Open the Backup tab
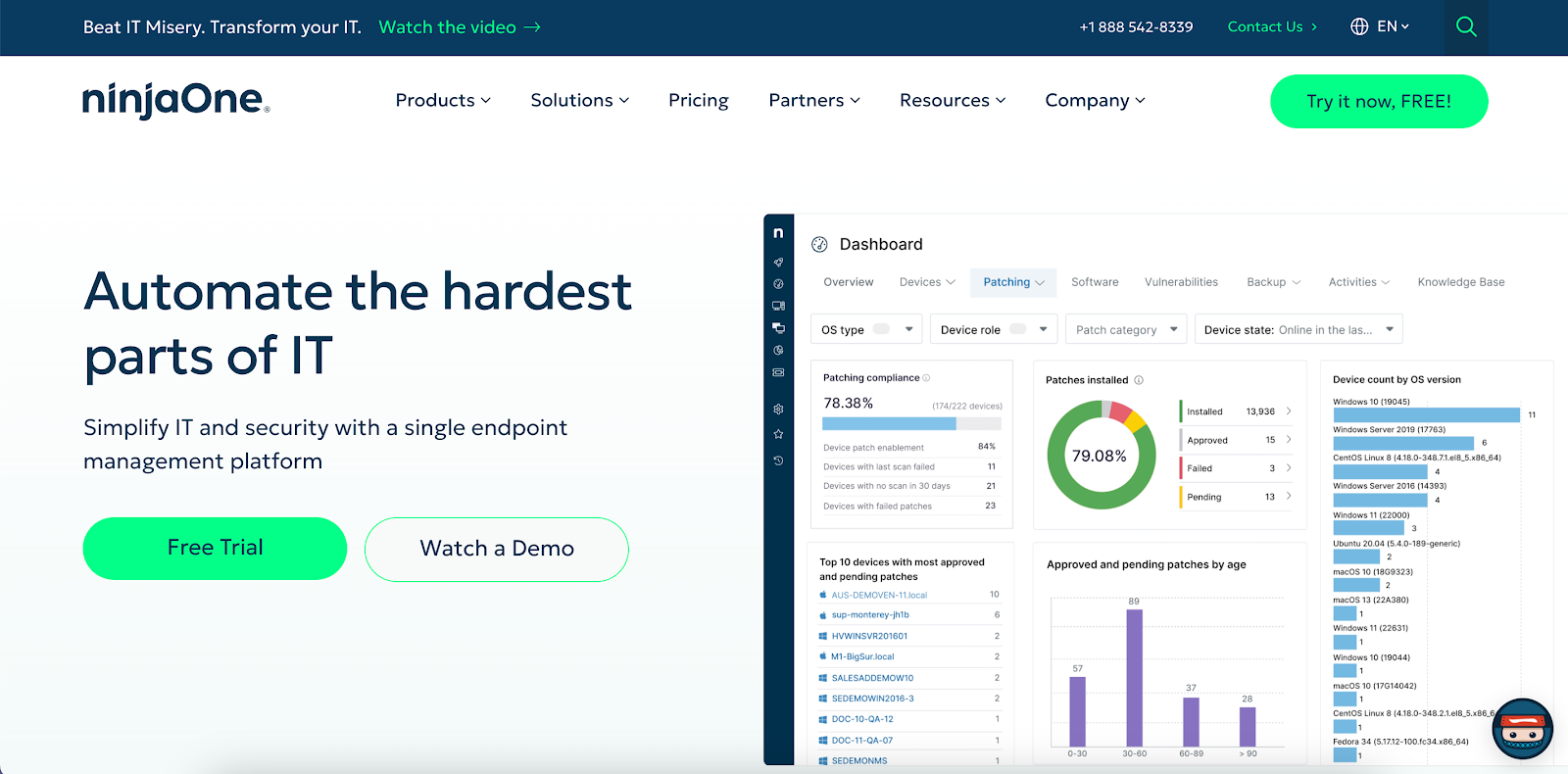 point(1274,282)
